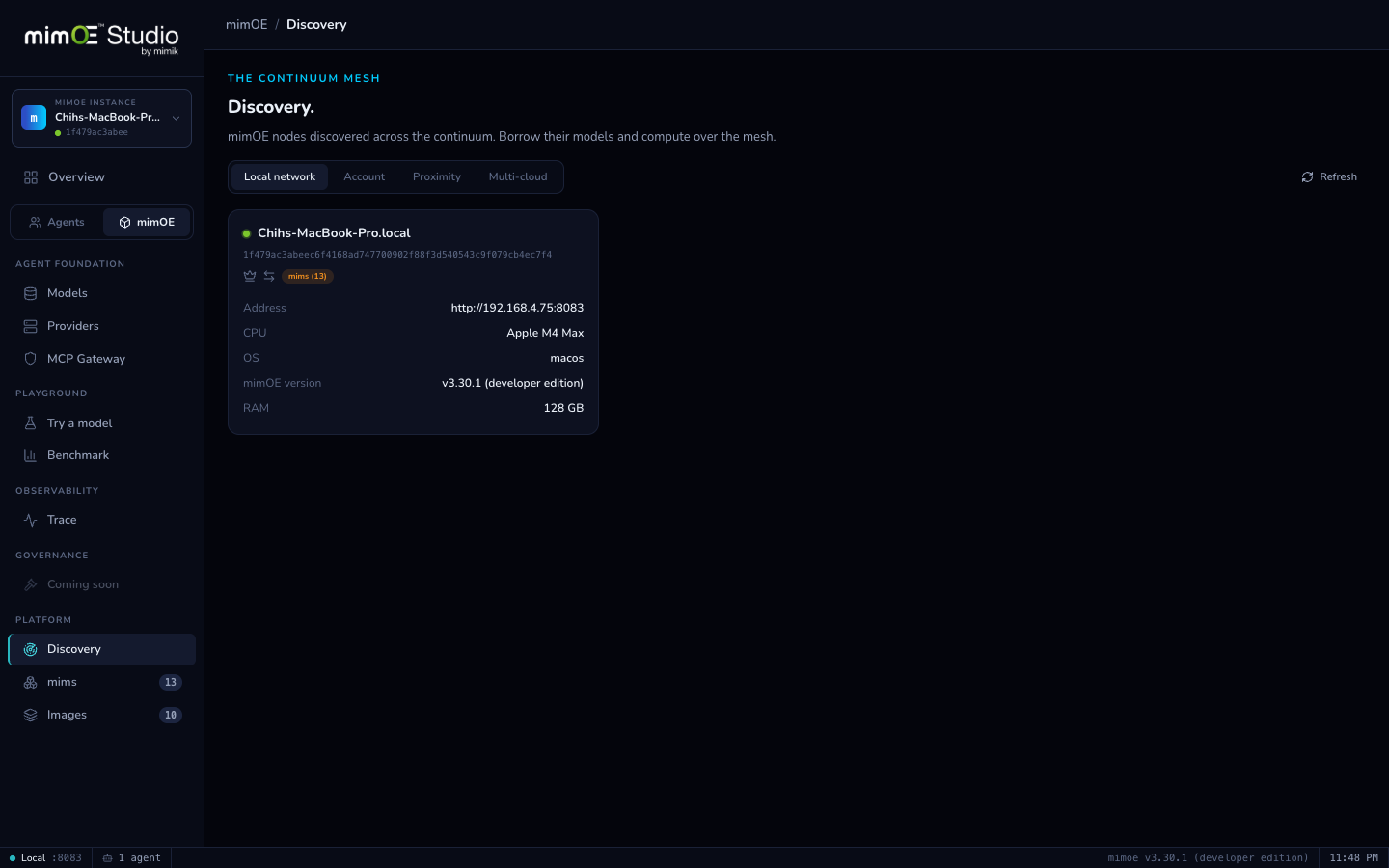1389x868 pixels.
Task: Switch sidebar to mimOE mode
Action: click(x=147, y=222)
